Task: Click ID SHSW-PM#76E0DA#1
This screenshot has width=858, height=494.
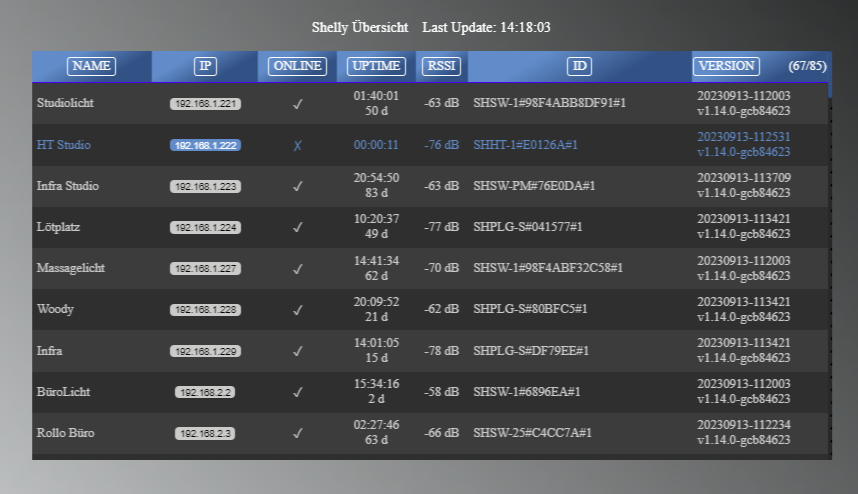Action: click(x=534, y=186)
